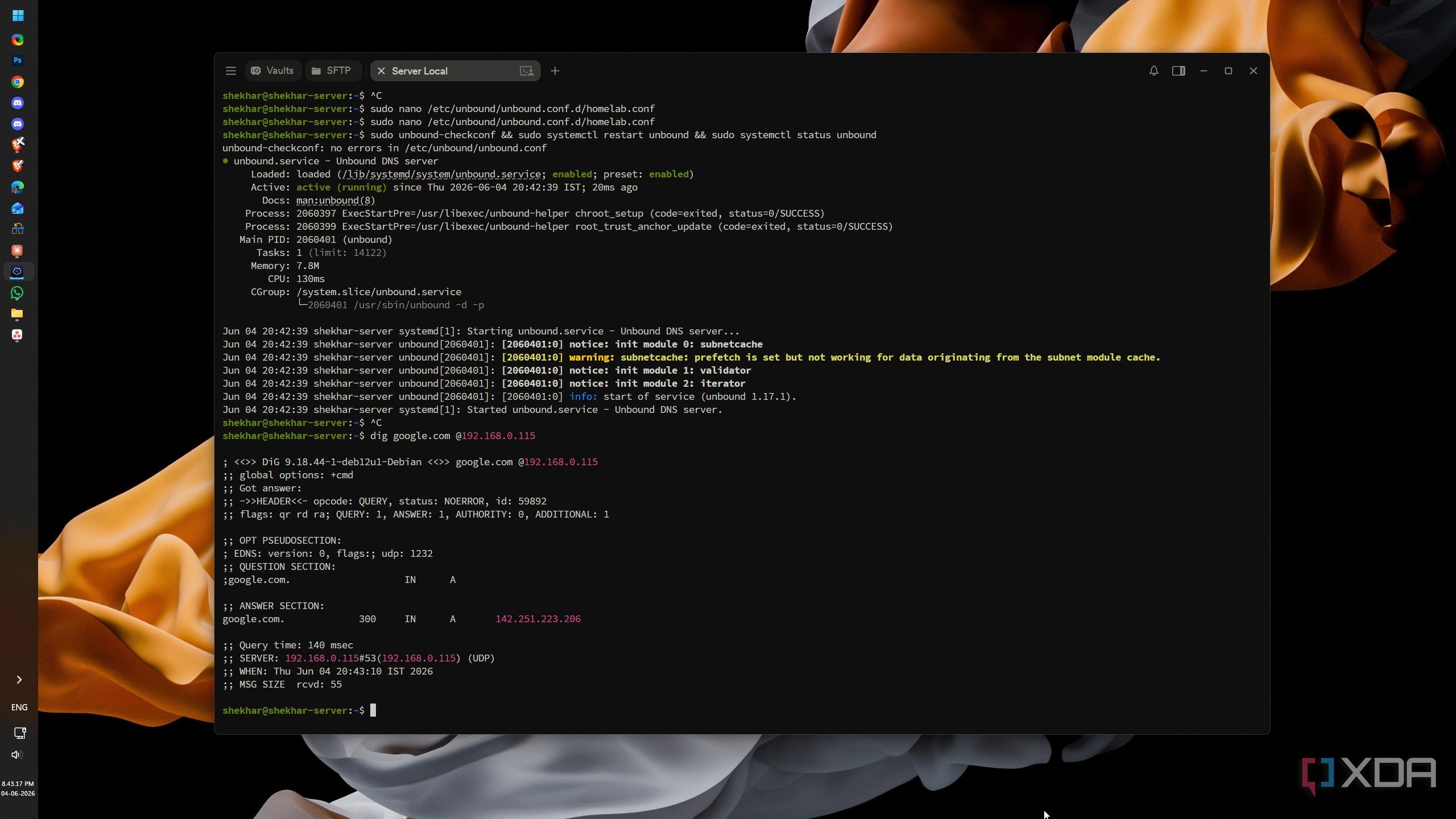
Task: Click the 'Main PID: 2060401 (unbound)' line
Action: coord(316,239)
